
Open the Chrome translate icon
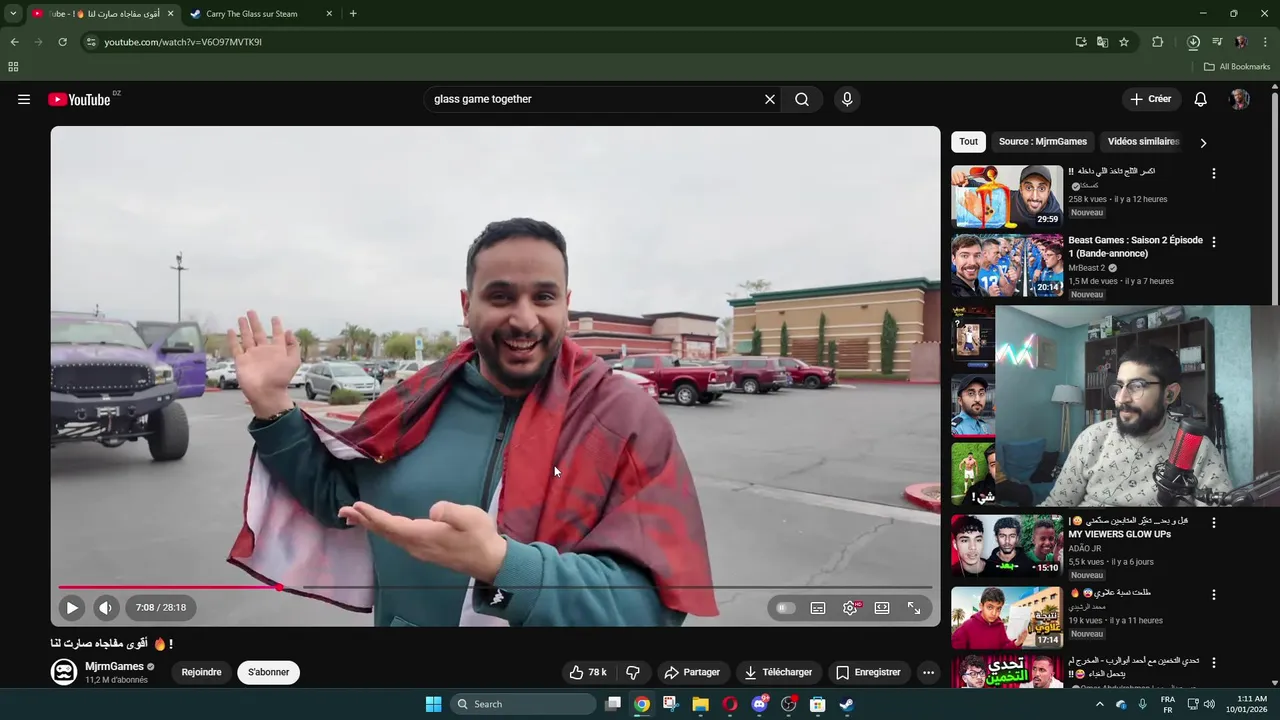coord(1102,42)
